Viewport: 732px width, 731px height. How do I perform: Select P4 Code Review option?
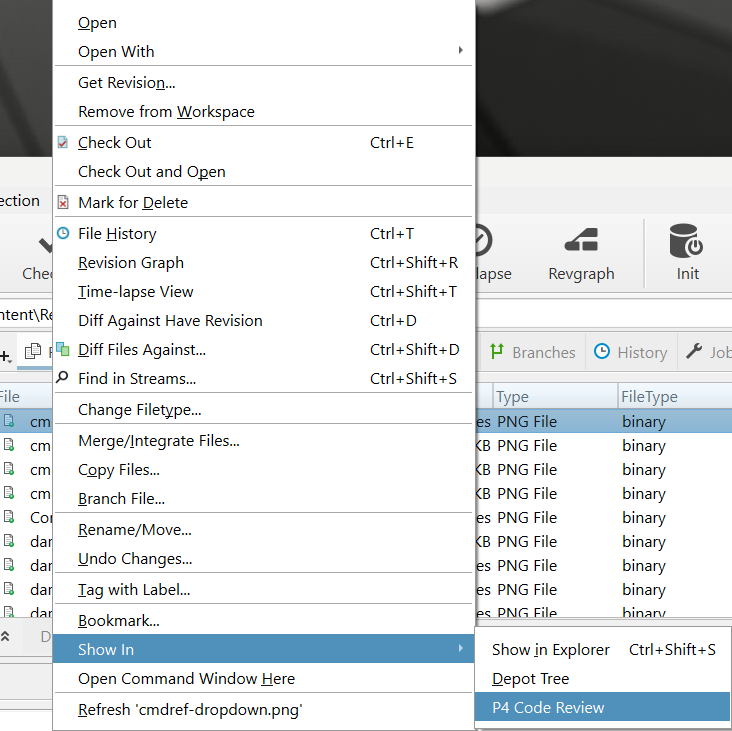pos(548,708)
